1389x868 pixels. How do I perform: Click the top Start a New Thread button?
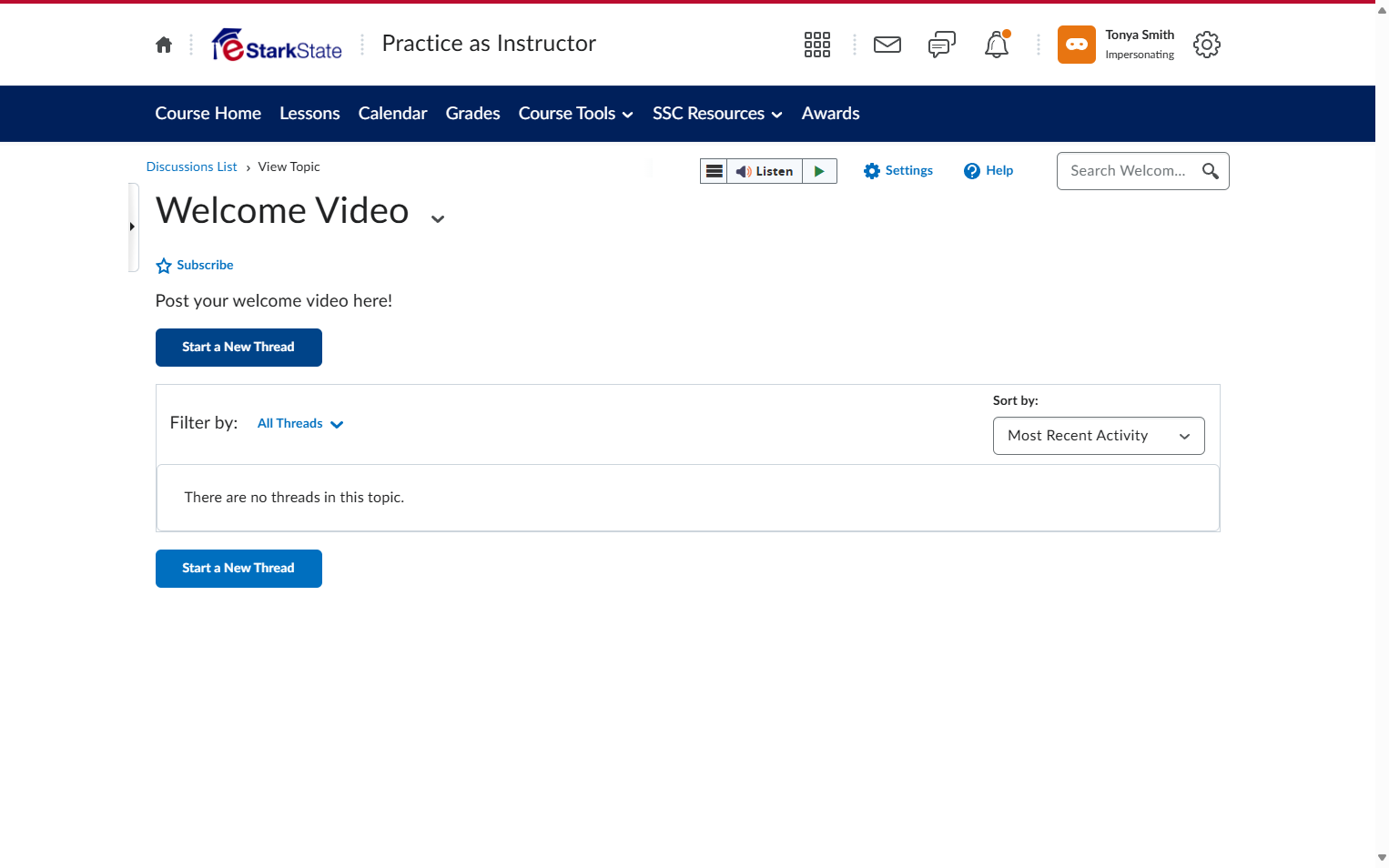(238, 348)
